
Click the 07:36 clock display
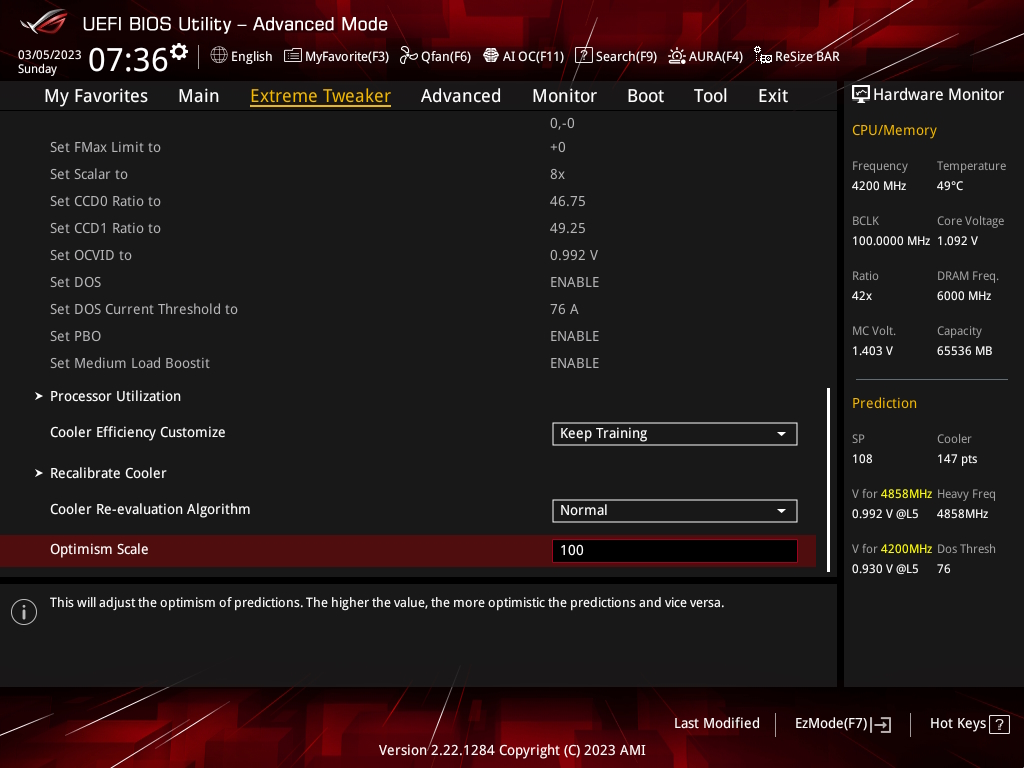128,59
